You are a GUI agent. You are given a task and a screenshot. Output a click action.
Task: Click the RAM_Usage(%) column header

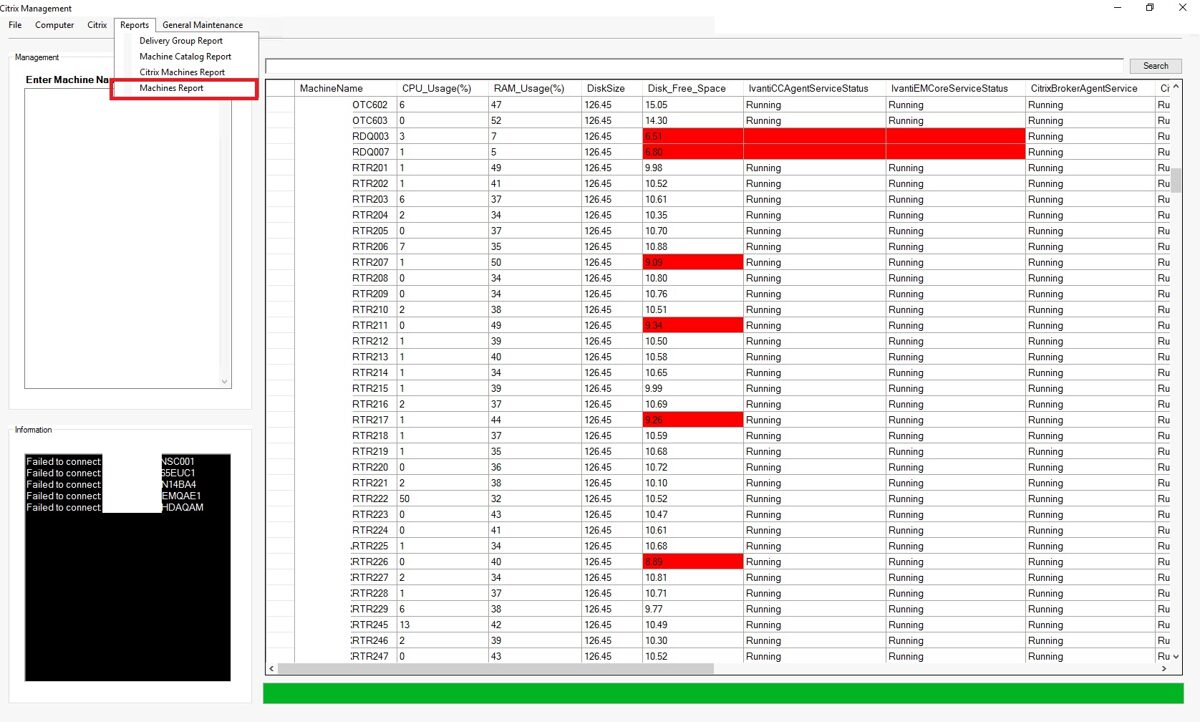pyautogui.click(x=535, y=89)
